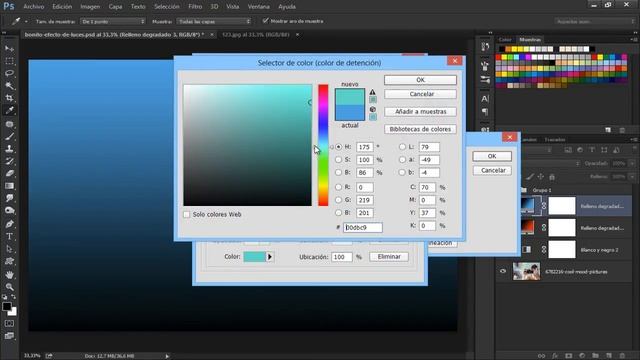Click the vertical hue slider bar
This screenshot has height=360, width=640.
tap(323, 145)
